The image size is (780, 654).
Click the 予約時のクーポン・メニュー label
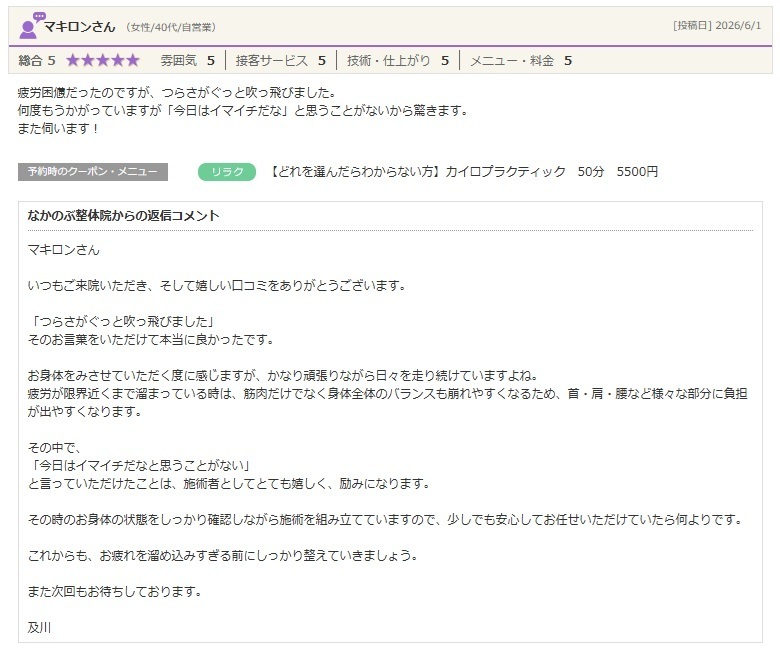click(93, 172)
